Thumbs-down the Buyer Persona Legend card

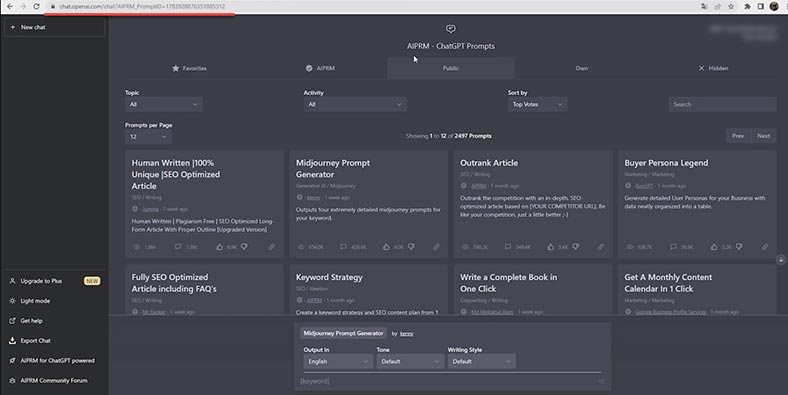coord(739,247)
